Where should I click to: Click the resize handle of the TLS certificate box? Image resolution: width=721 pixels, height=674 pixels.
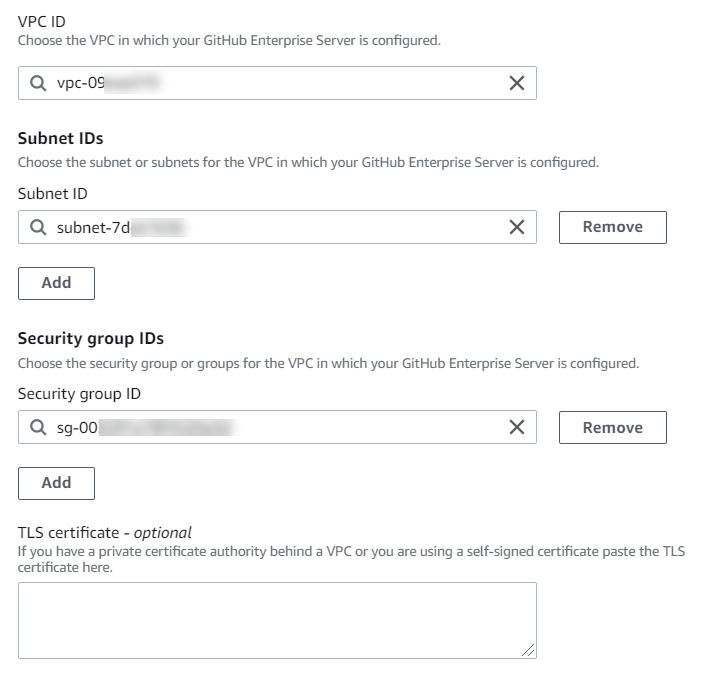527,650
